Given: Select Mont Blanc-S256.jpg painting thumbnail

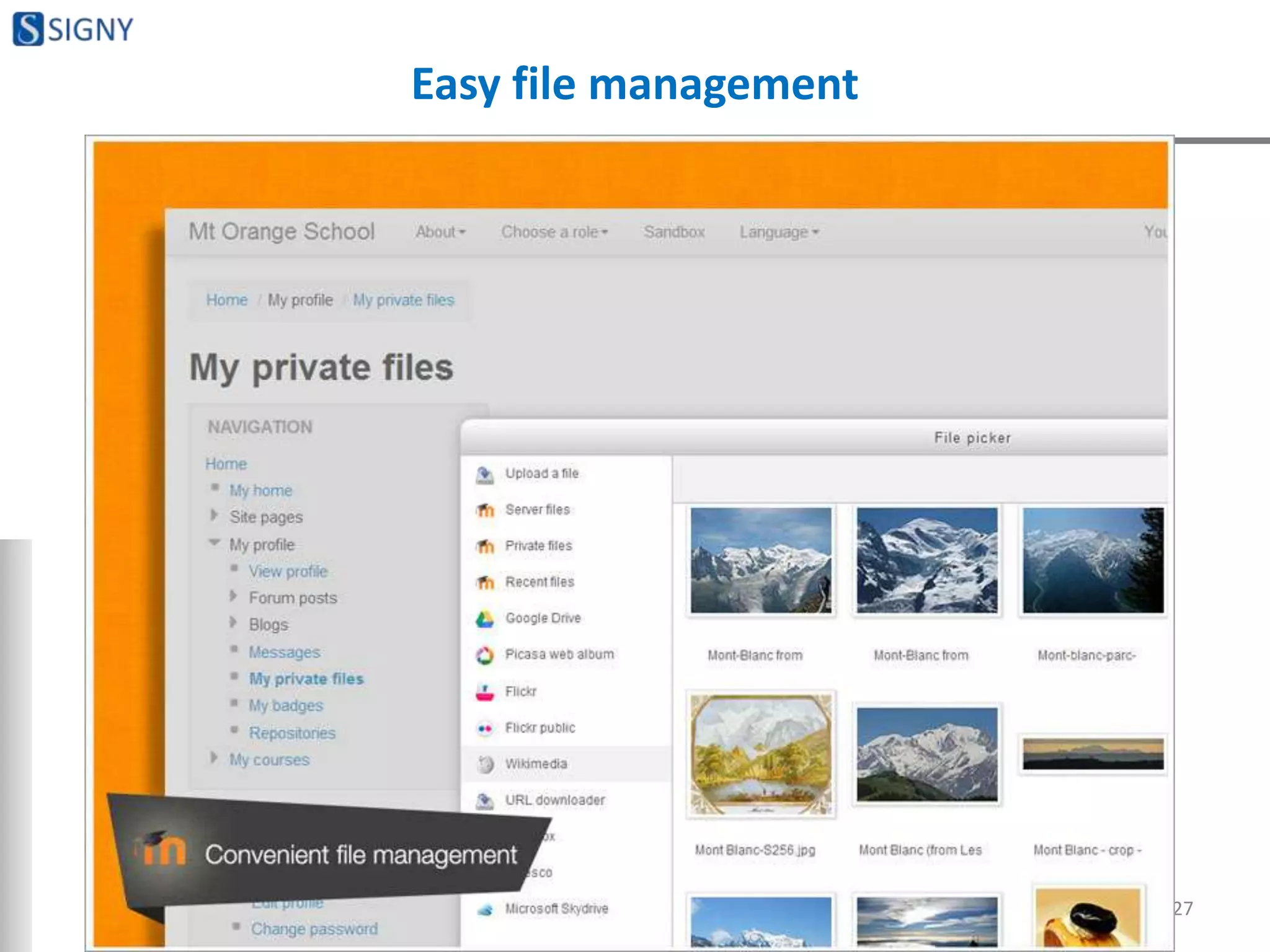Looking at the screenshot, I should (761, 754).
